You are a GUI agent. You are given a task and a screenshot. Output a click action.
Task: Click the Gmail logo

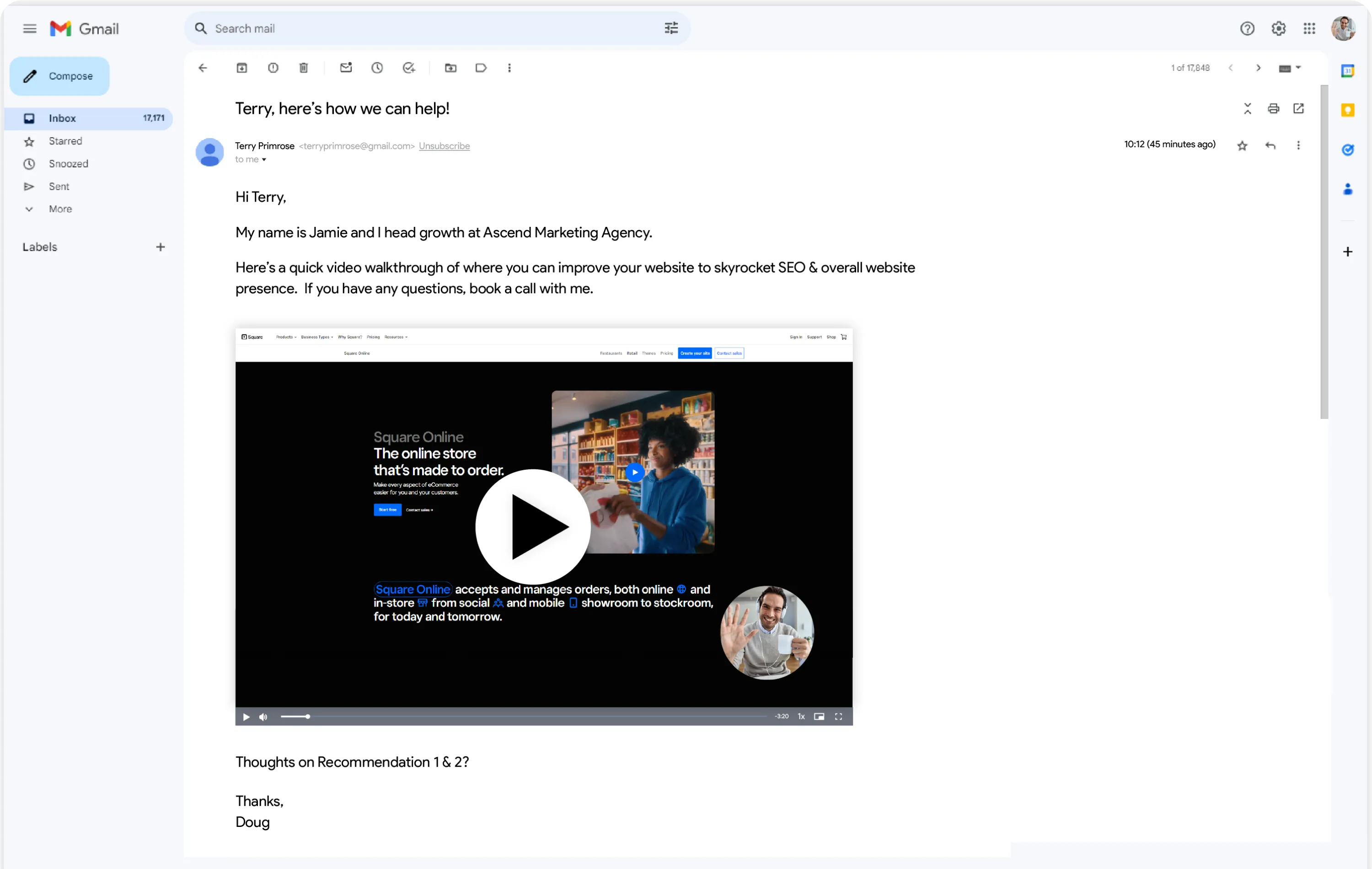coord(84,28)
